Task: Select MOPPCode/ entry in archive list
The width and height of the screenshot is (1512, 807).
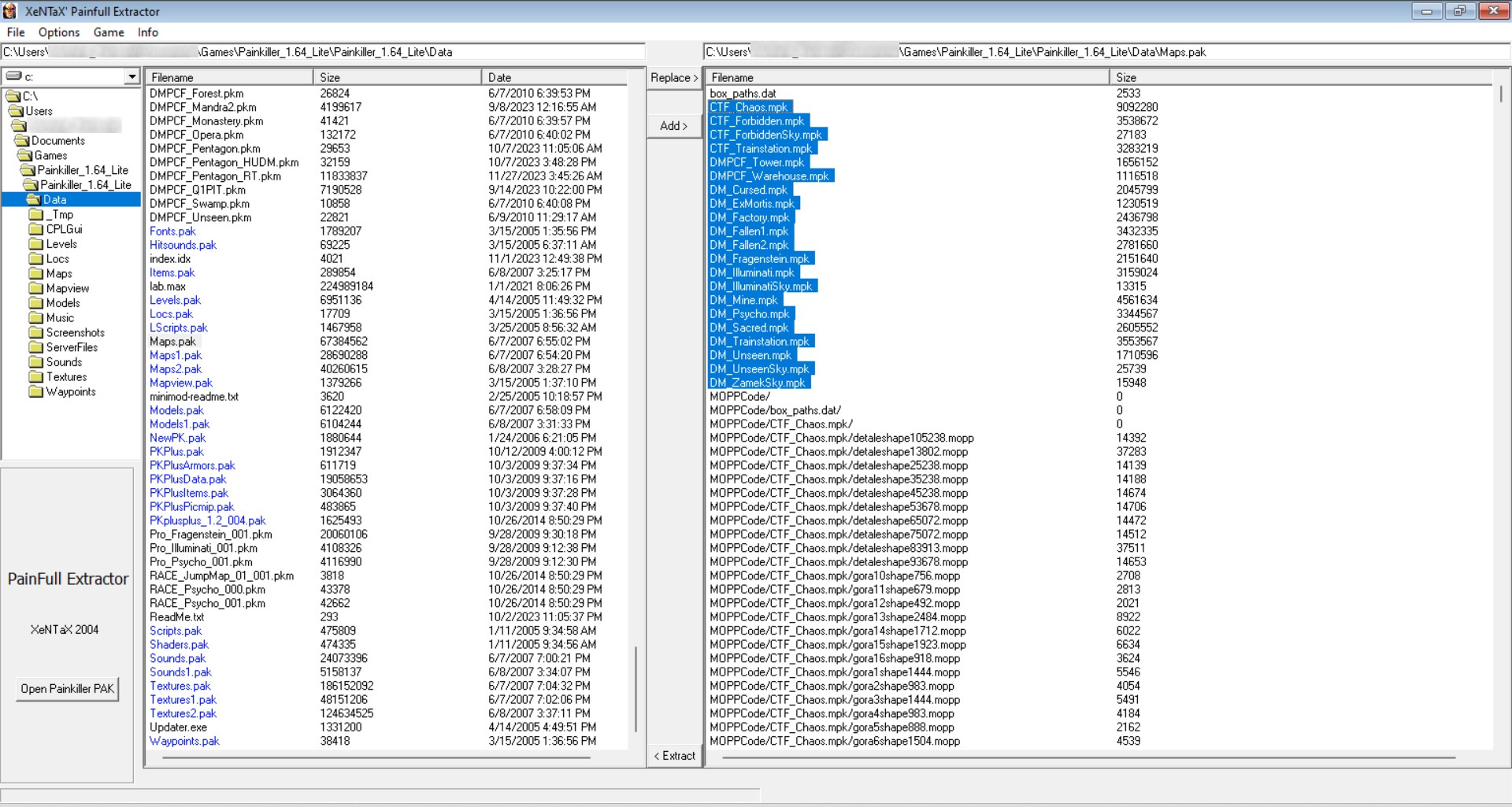Action: pos(740,397)
